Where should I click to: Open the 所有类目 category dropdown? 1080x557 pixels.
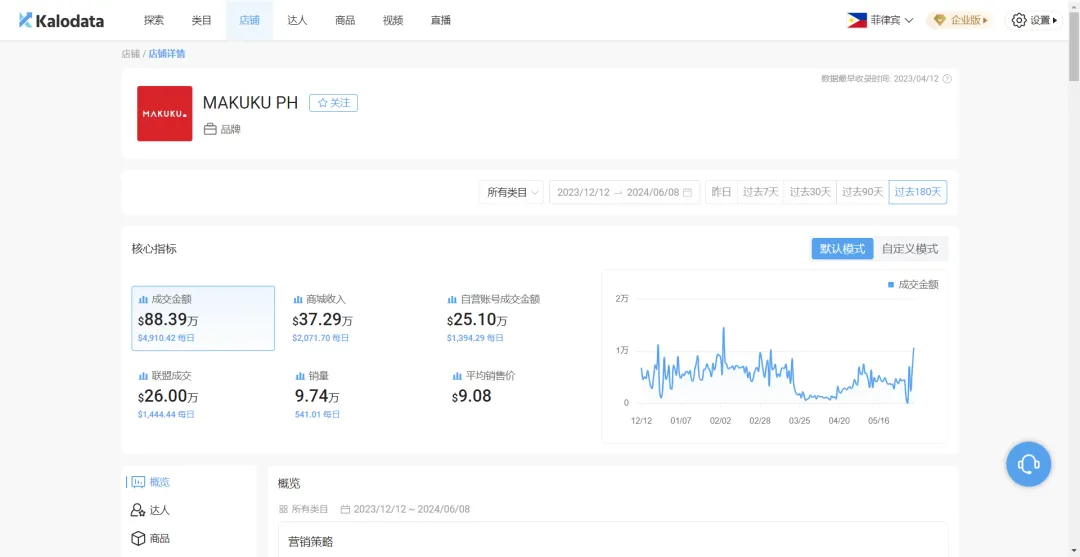pos(511,193)
